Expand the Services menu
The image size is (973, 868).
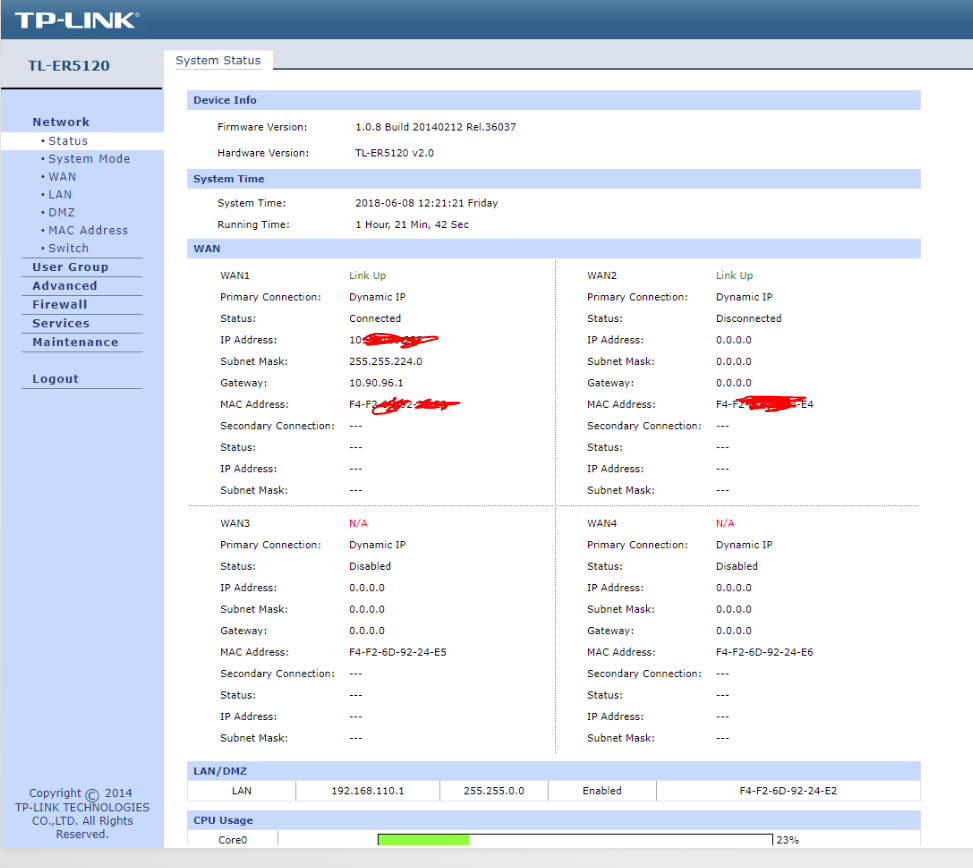point(61,323)
